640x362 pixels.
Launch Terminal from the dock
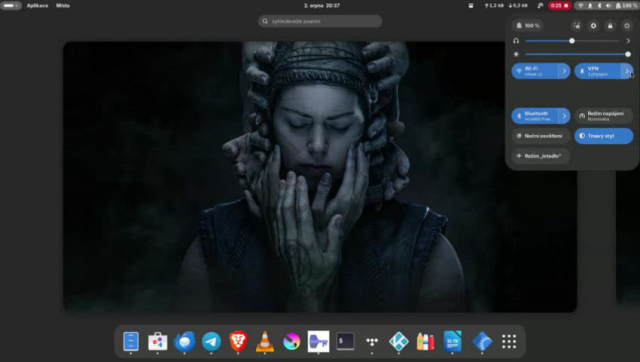[345, 341]
